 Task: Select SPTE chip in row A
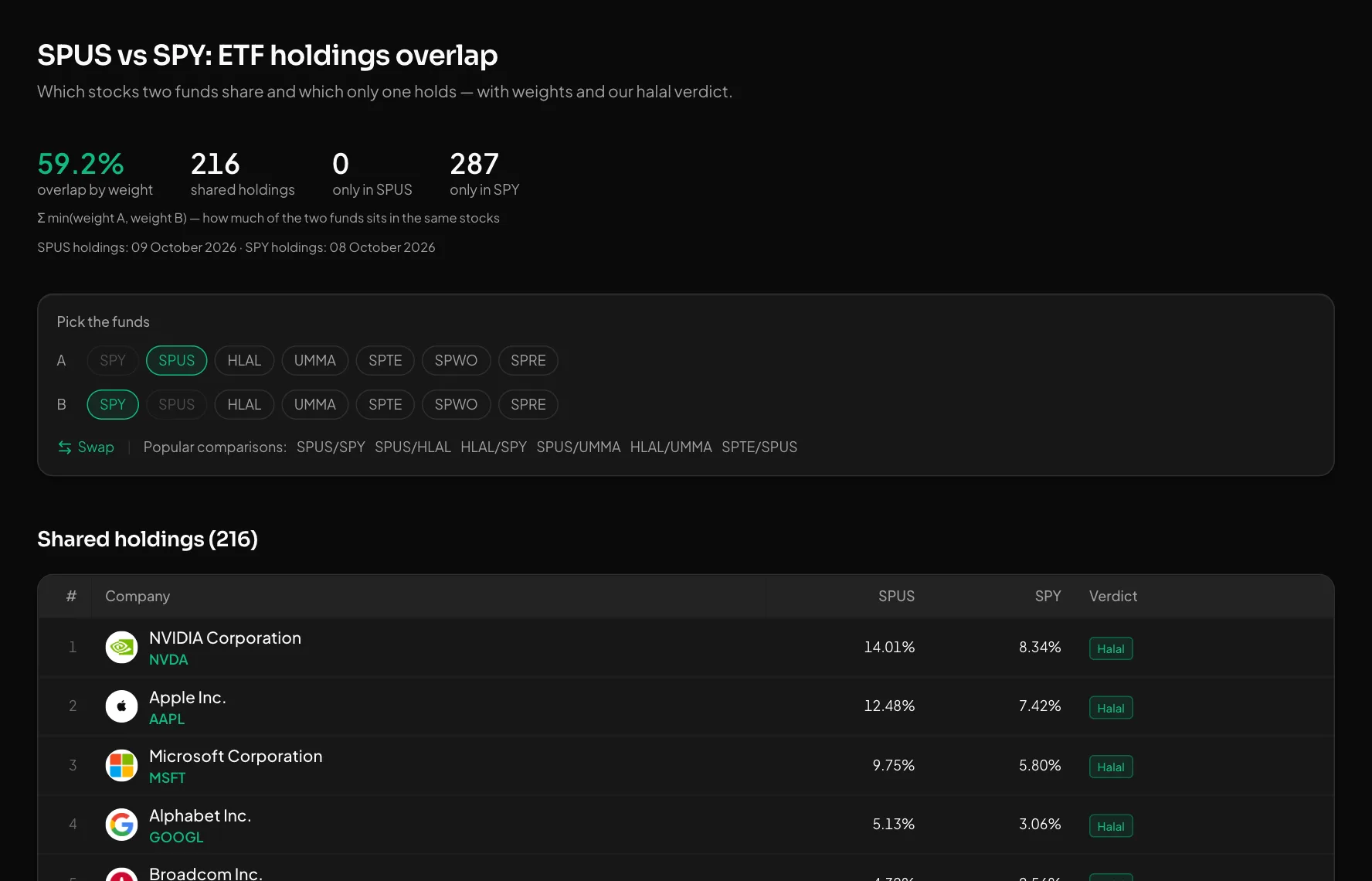coord(385,360)
